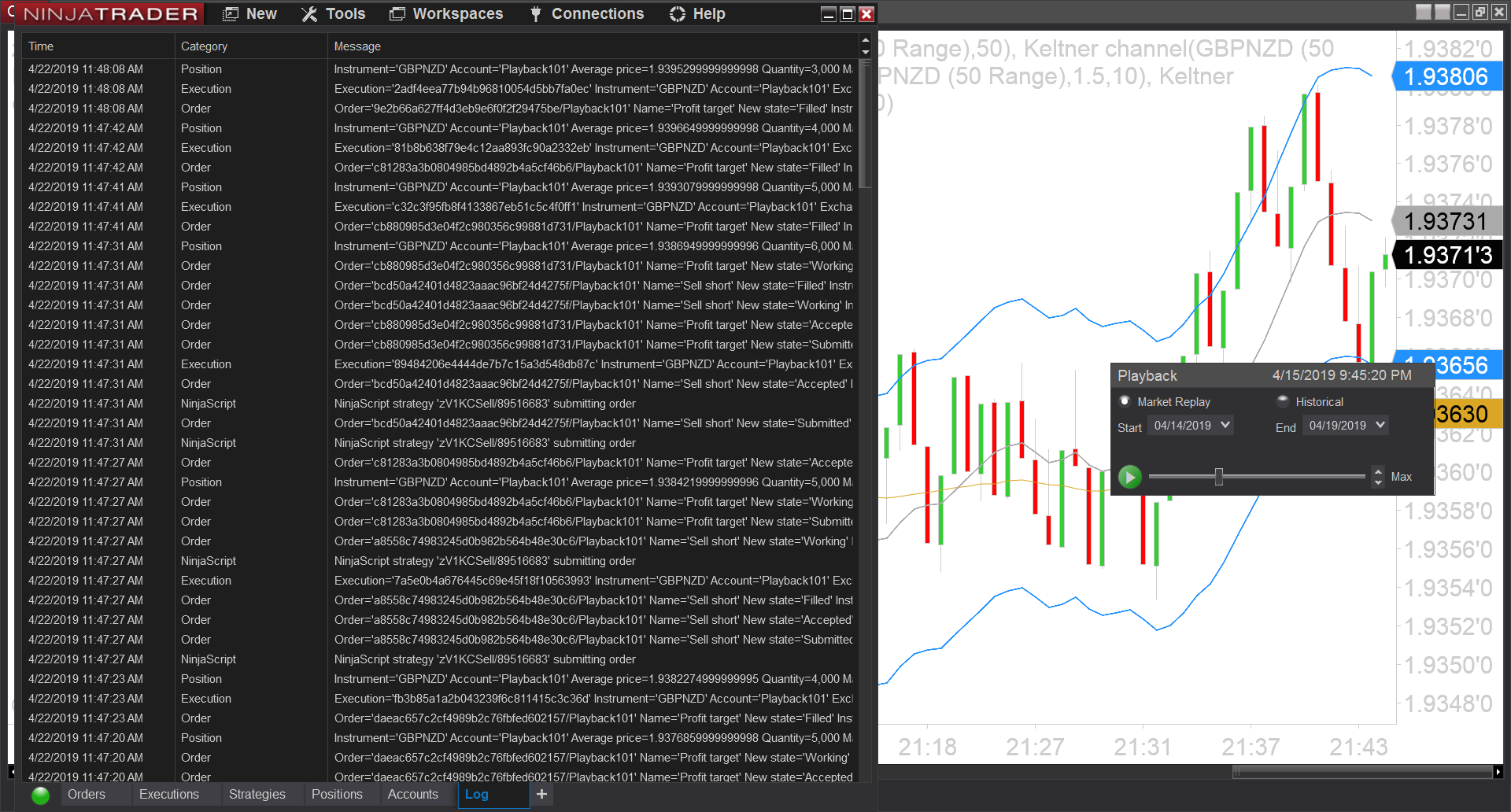Screen dimensions: 1511x812
Task: Select the 11:48:08 AM Execution log row
Action: pos(440,89)
